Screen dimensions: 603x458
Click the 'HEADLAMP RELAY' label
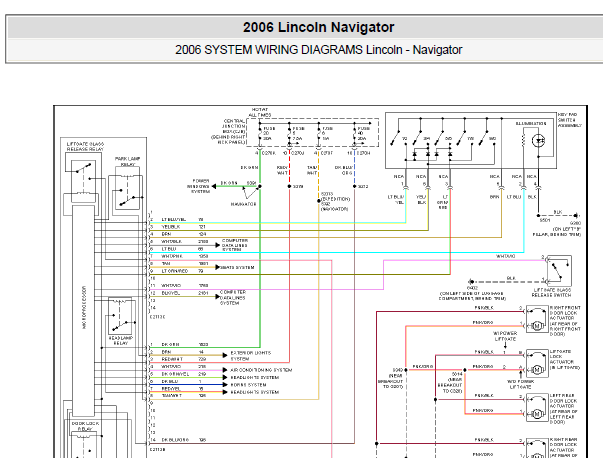(121, 340)
